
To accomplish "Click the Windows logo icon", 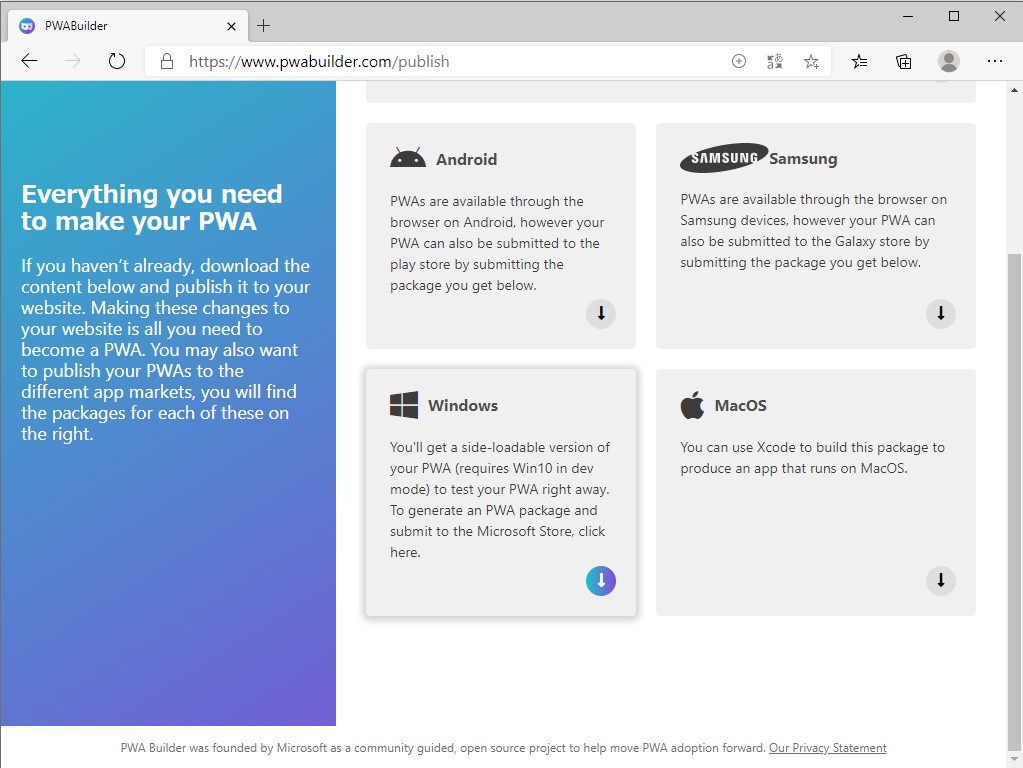I will [403, 404].
